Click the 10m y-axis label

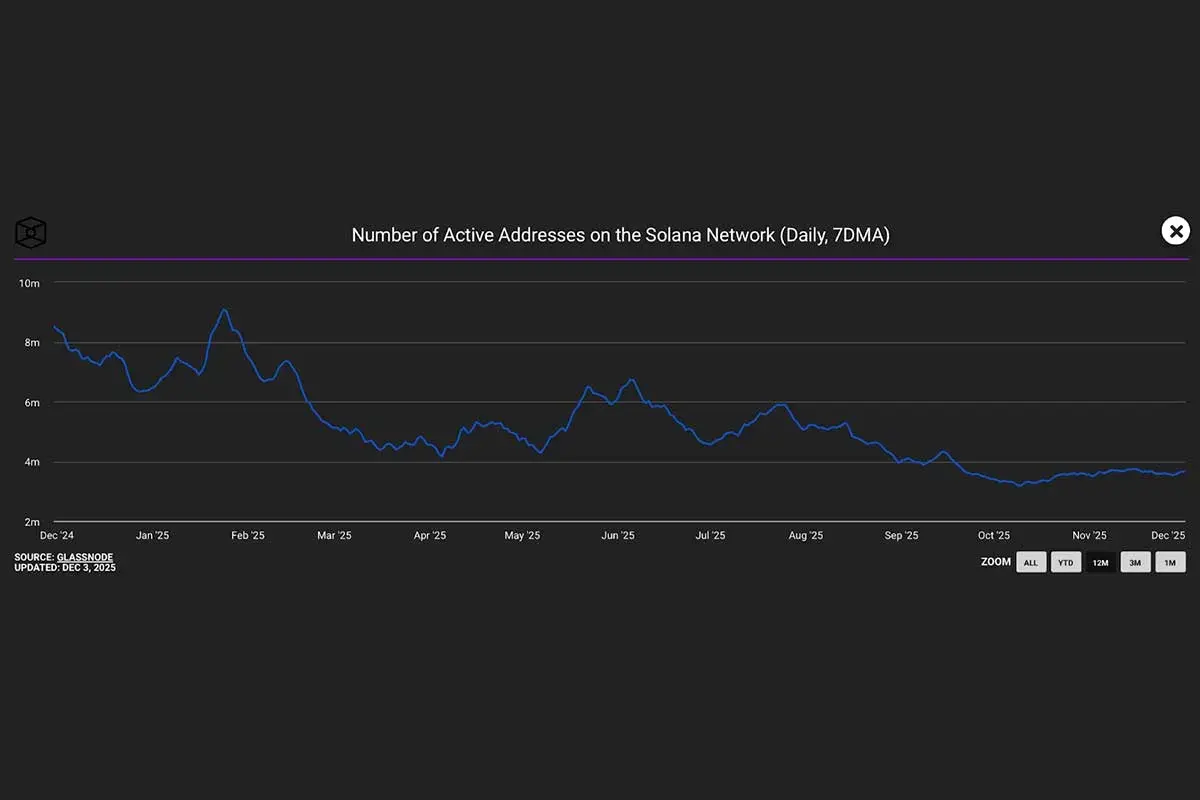(29, 283)
